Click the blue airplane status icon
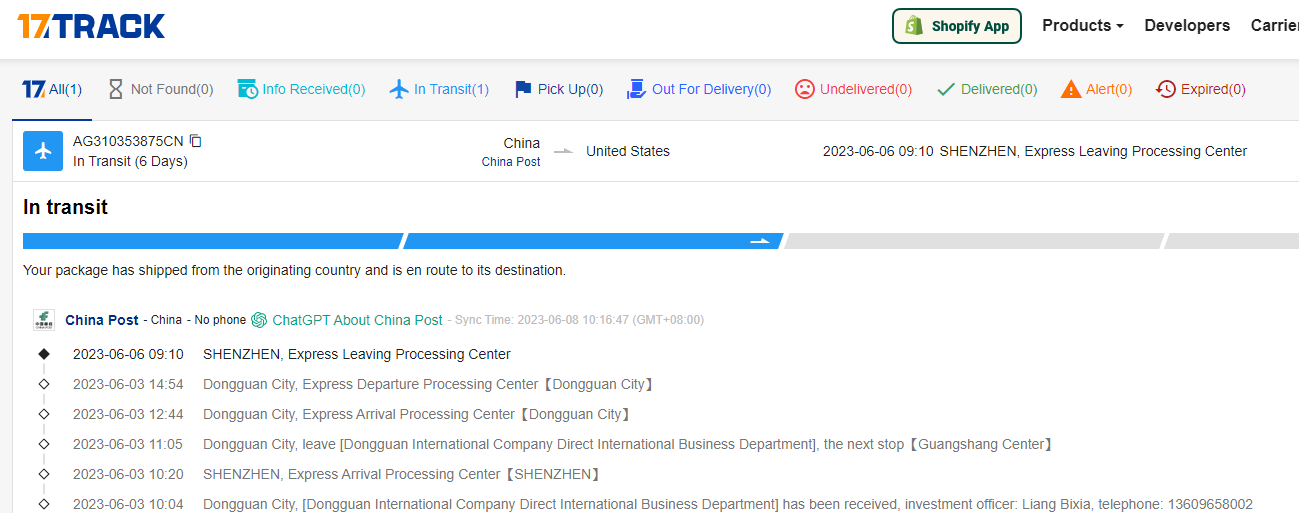This screenshot has width=1299, height=513. [43, 151]
